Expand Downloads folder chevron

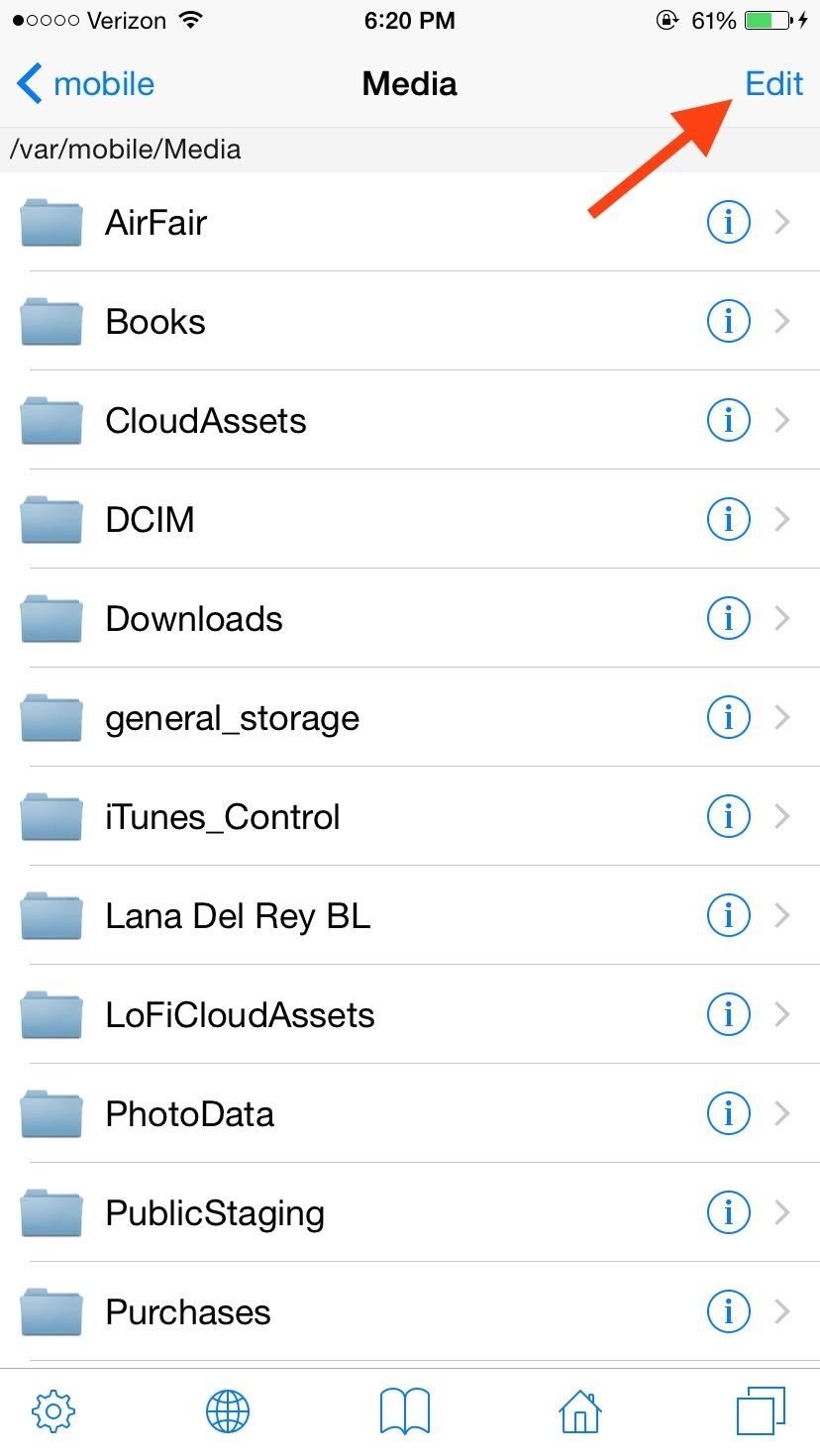[782, 619]
